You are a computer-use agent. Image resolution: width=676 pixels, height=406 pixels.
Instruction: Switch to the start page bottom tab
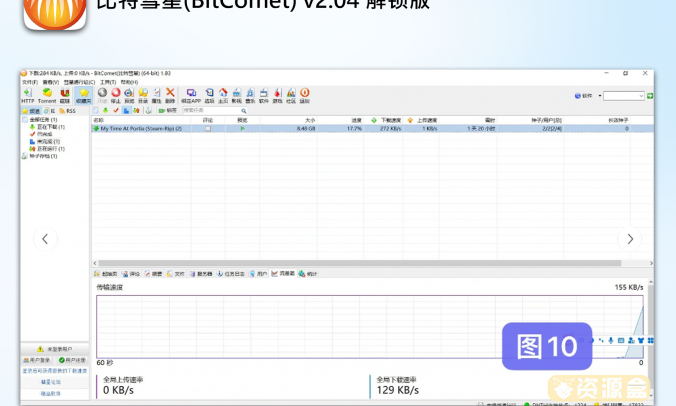106,274
